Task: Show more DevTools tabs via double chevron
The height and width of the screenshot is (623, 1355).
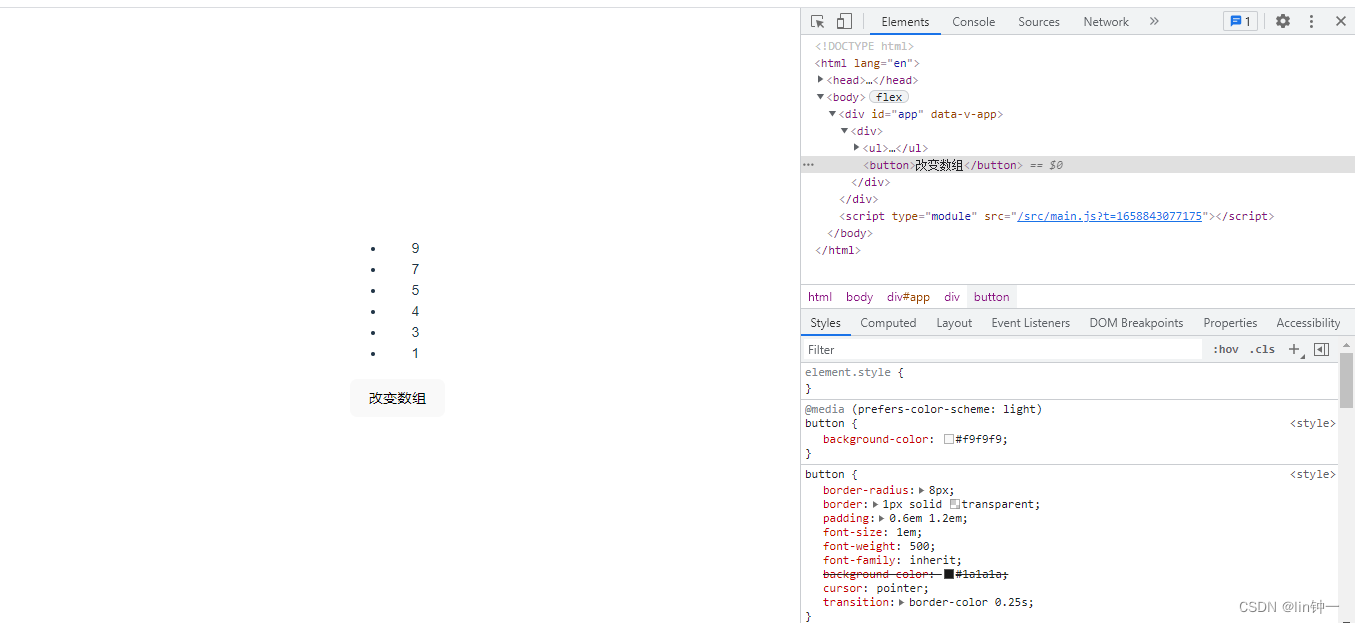Action: tap(1154, 21)
